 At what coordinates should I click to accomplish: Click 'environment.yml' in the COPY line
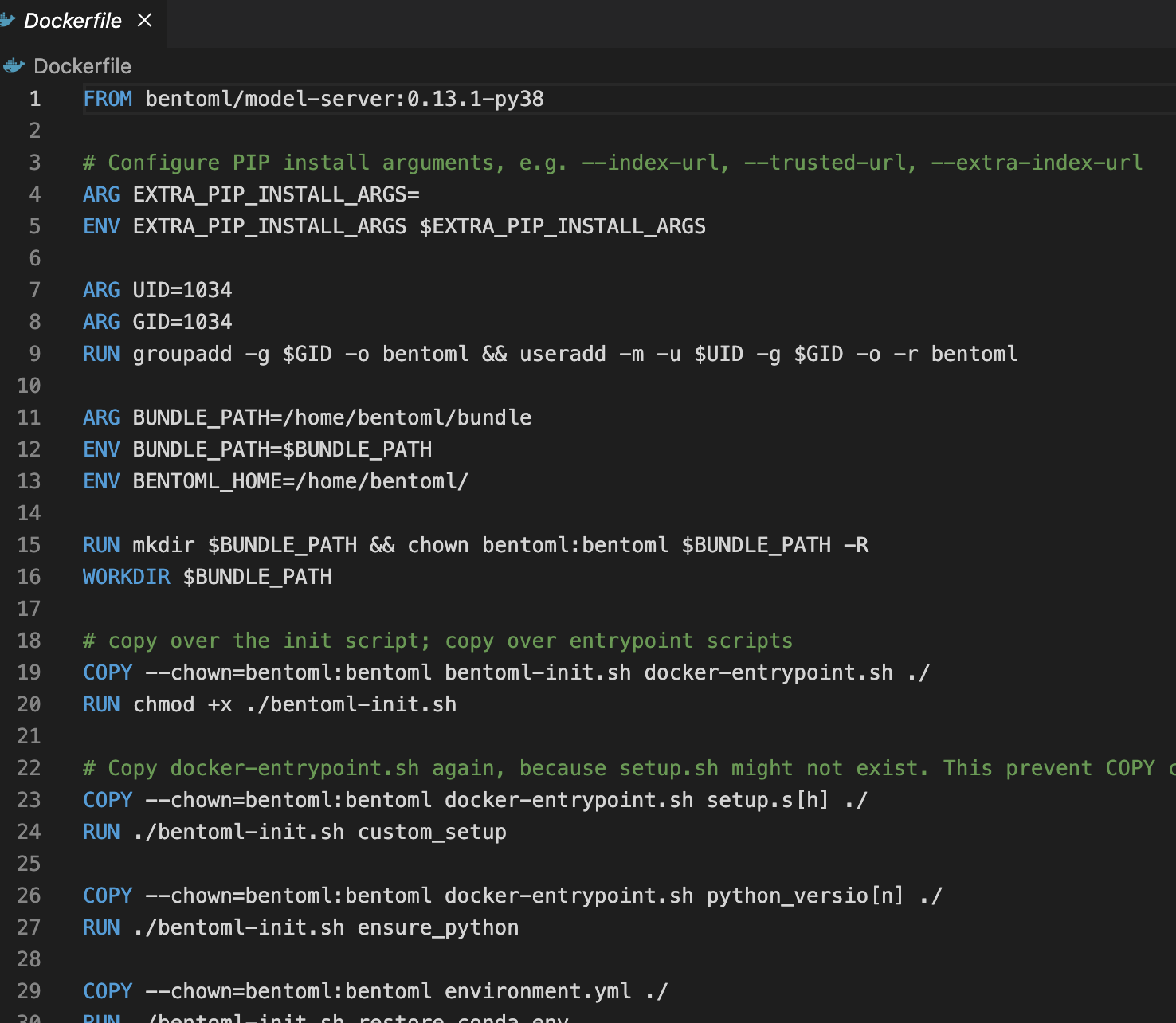pos(538,991)
